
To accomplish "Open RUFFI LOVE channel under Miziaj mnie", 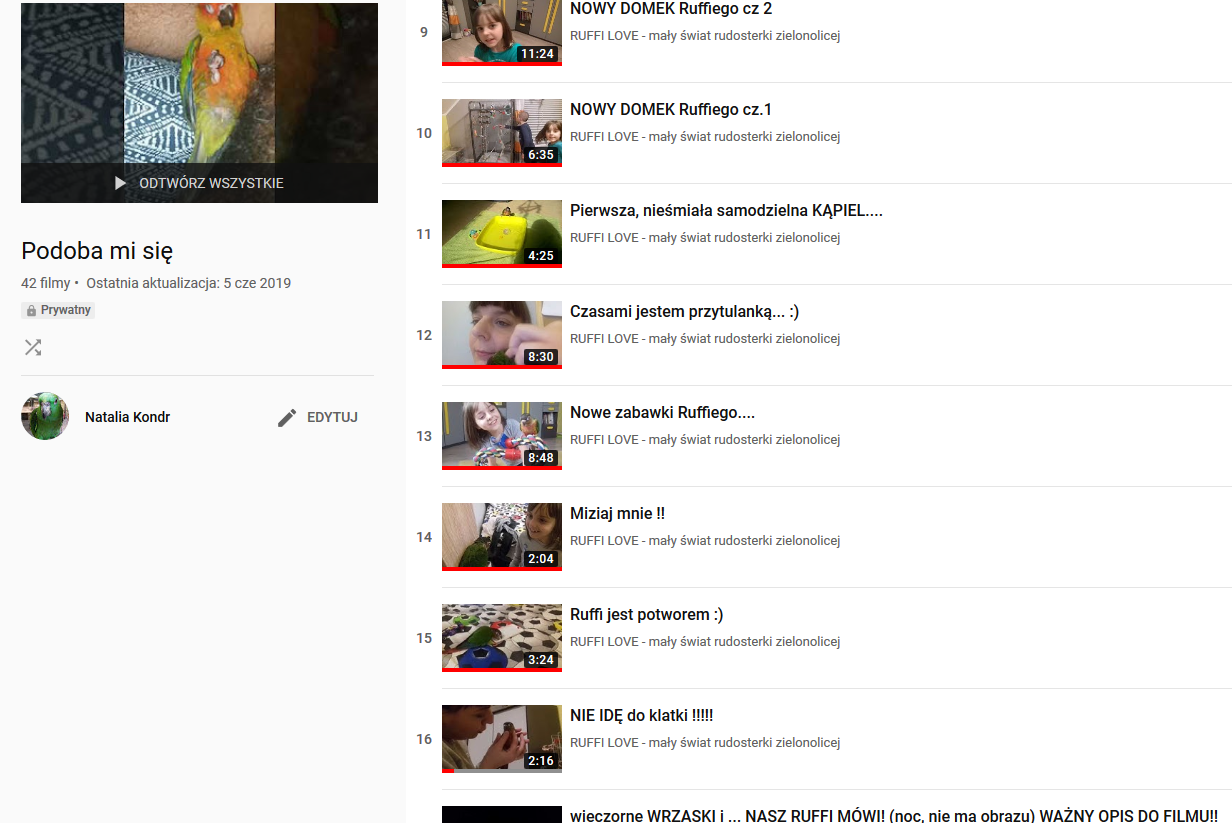I will [x=704, y=541].
